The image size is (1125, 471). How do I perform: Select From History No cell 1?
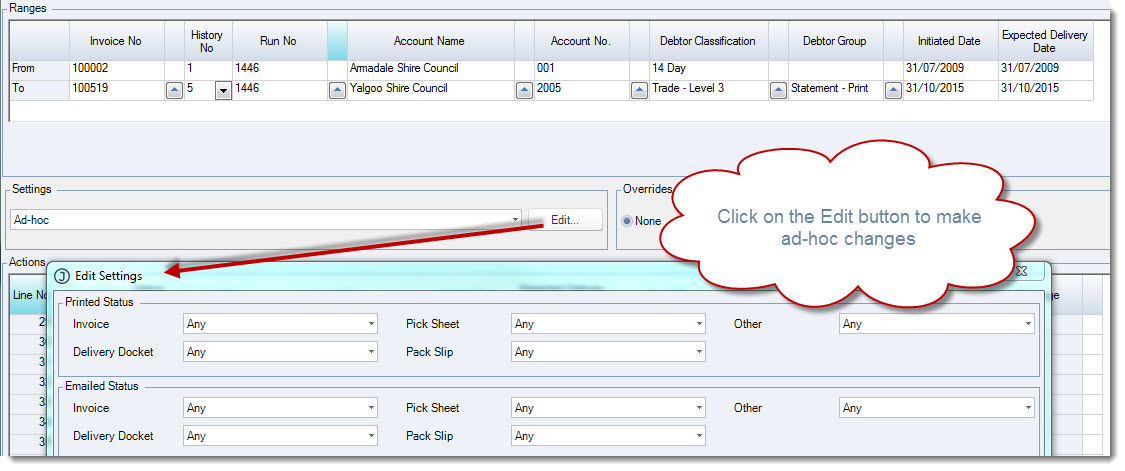[207, 69]
